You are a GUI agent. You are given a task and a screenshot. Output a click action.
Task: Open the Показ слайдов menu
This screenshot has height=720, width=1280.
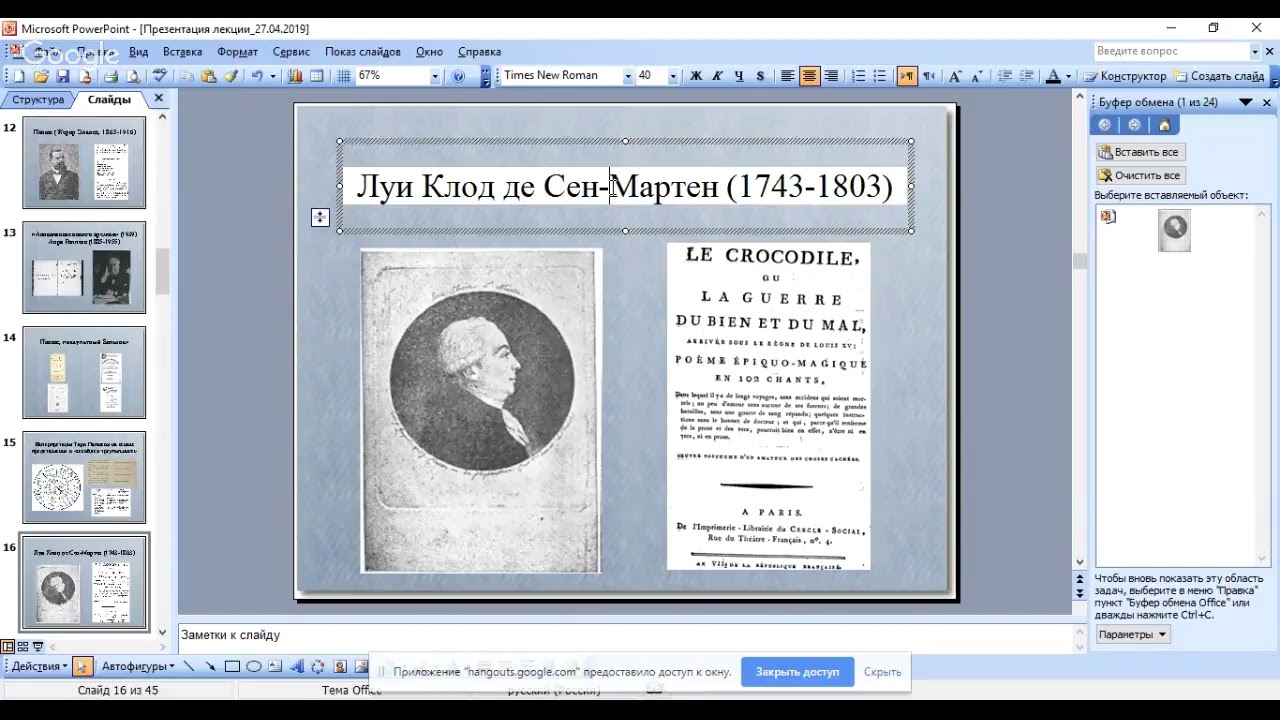362,51
